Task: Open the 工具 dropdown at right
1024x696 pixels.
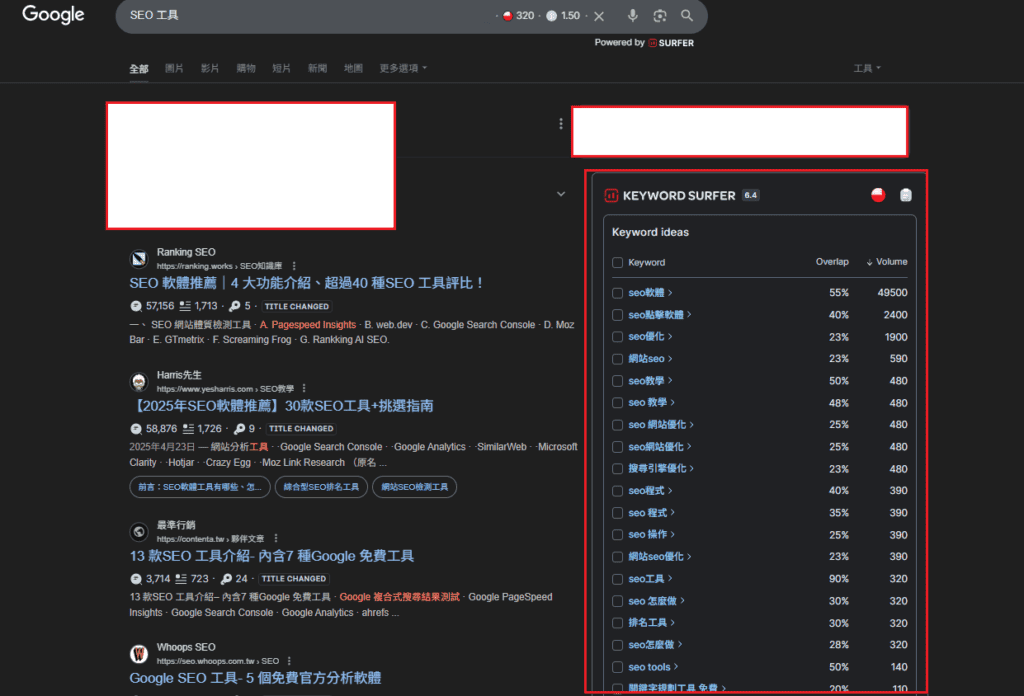Action: coord(867,68)
